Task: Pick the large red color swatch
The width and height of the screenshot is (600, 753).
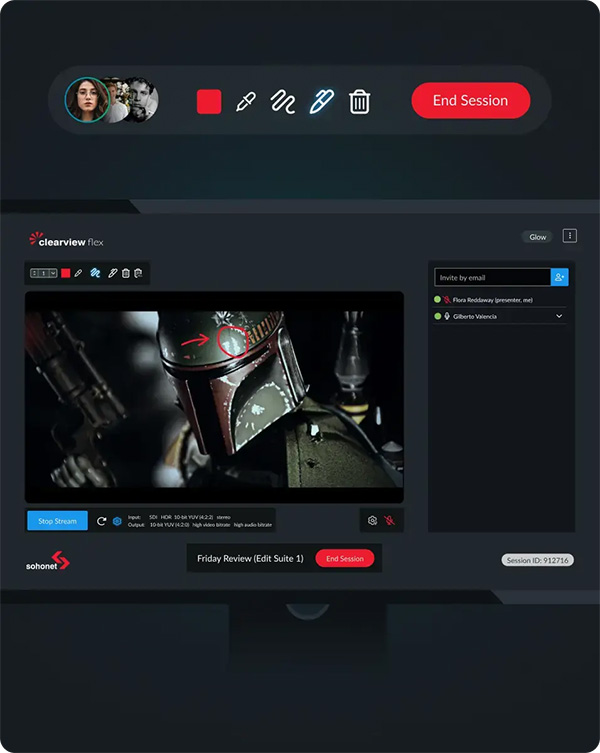Action: (x=209, y=102)
